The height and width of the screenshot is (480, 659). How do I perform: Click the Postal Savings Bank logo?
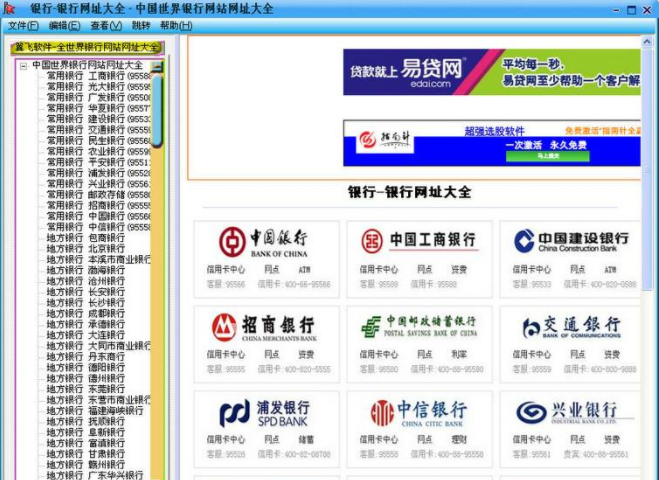point(419,327)
